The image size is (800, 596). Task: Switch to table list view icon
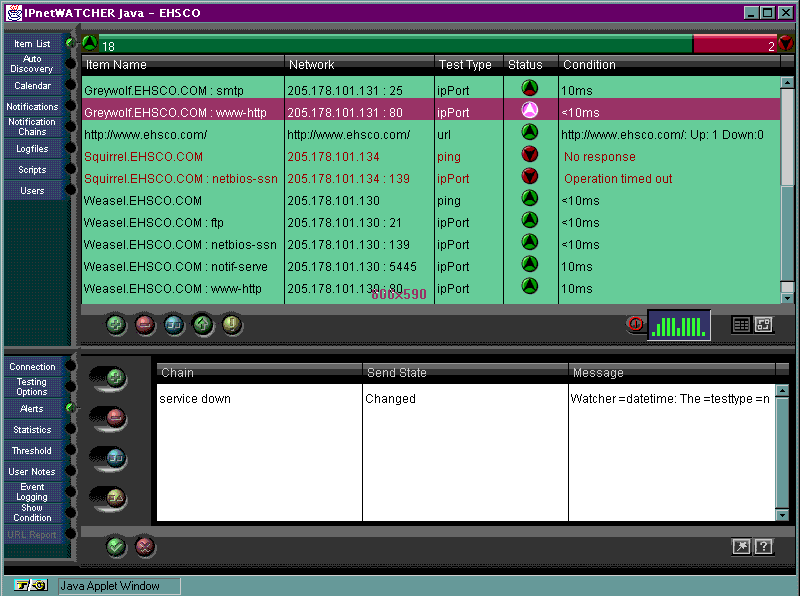[x=741, y=324]
